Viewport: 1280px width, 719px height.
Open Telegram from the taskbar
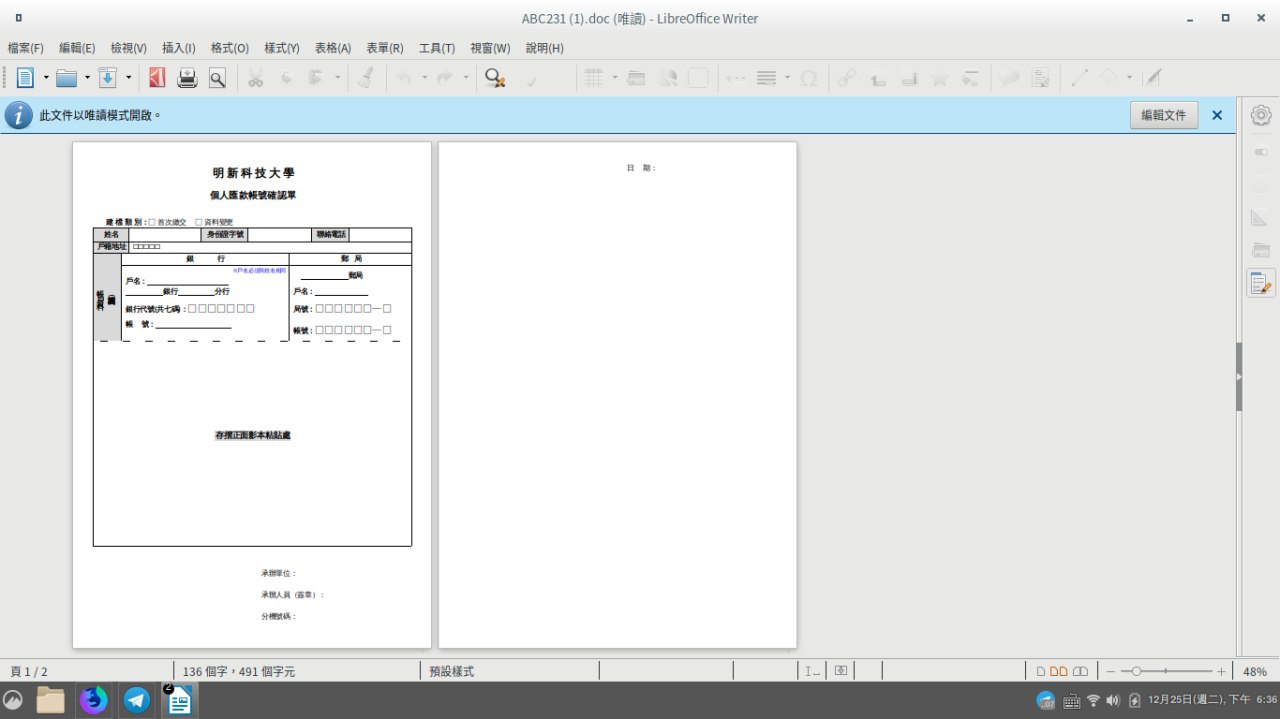[137, 700]
